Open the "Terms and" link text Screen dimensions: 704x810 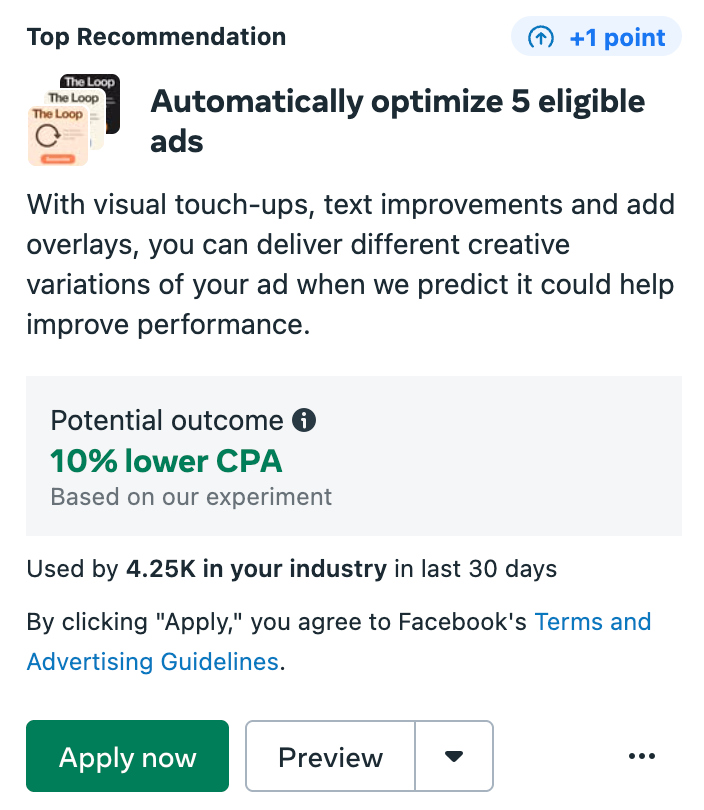(x=593, y=622)
